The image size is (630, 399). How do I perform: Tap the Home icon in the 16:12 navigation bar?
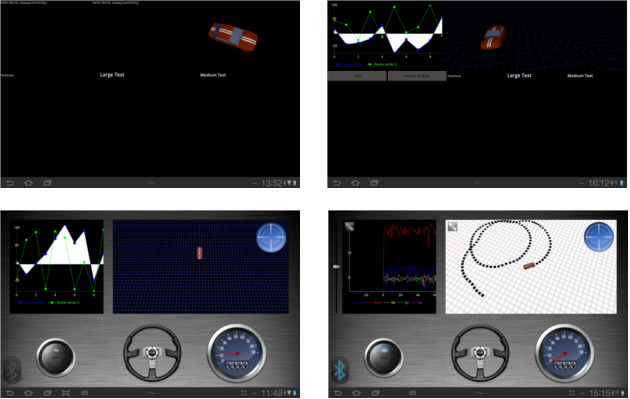point(355,183)
